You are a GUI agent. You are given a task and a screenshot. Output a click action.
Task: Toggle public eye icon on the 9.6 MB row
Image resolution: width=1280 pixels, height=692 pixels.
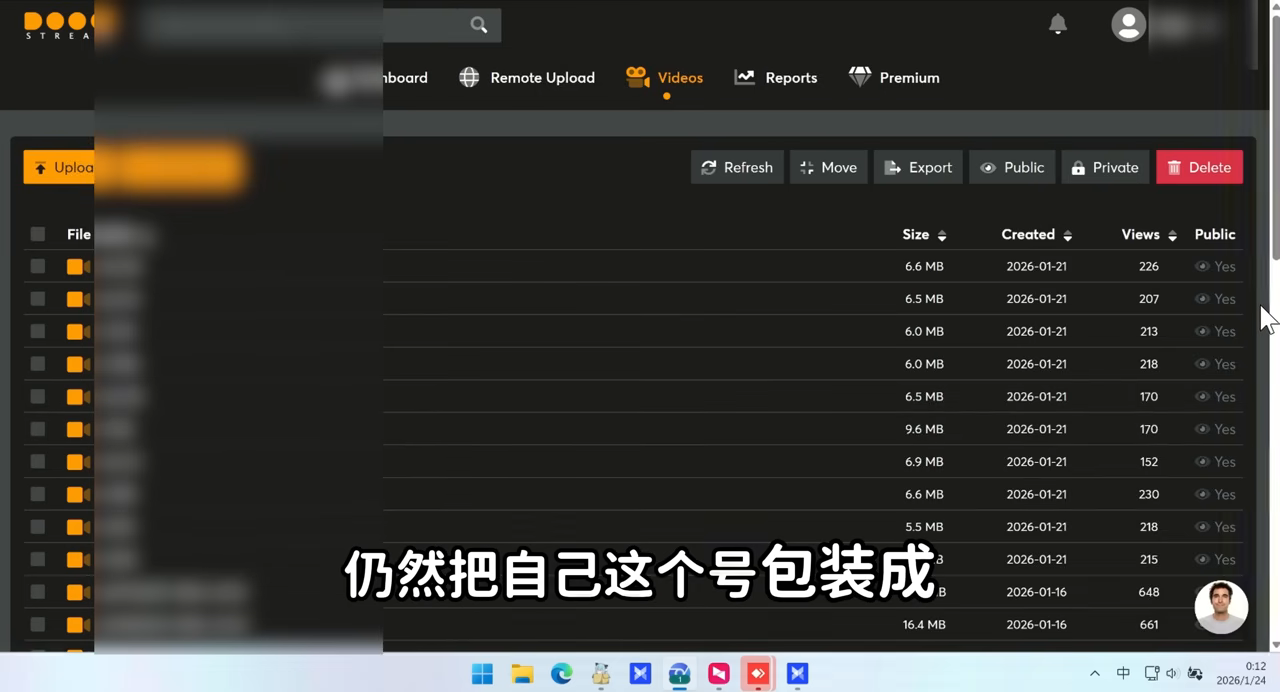coord(1202,429)
